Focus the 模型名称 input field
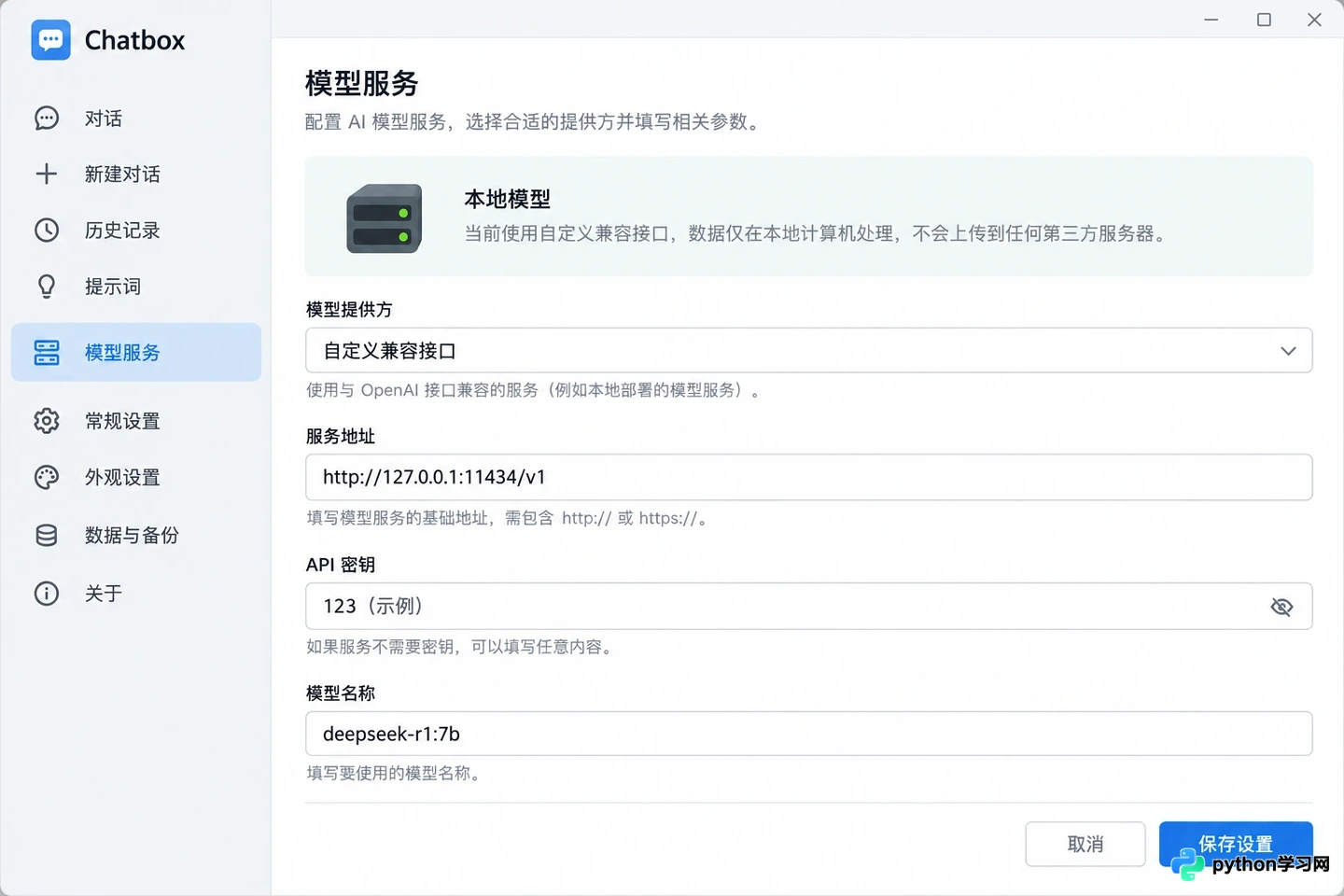 (808, 734)
